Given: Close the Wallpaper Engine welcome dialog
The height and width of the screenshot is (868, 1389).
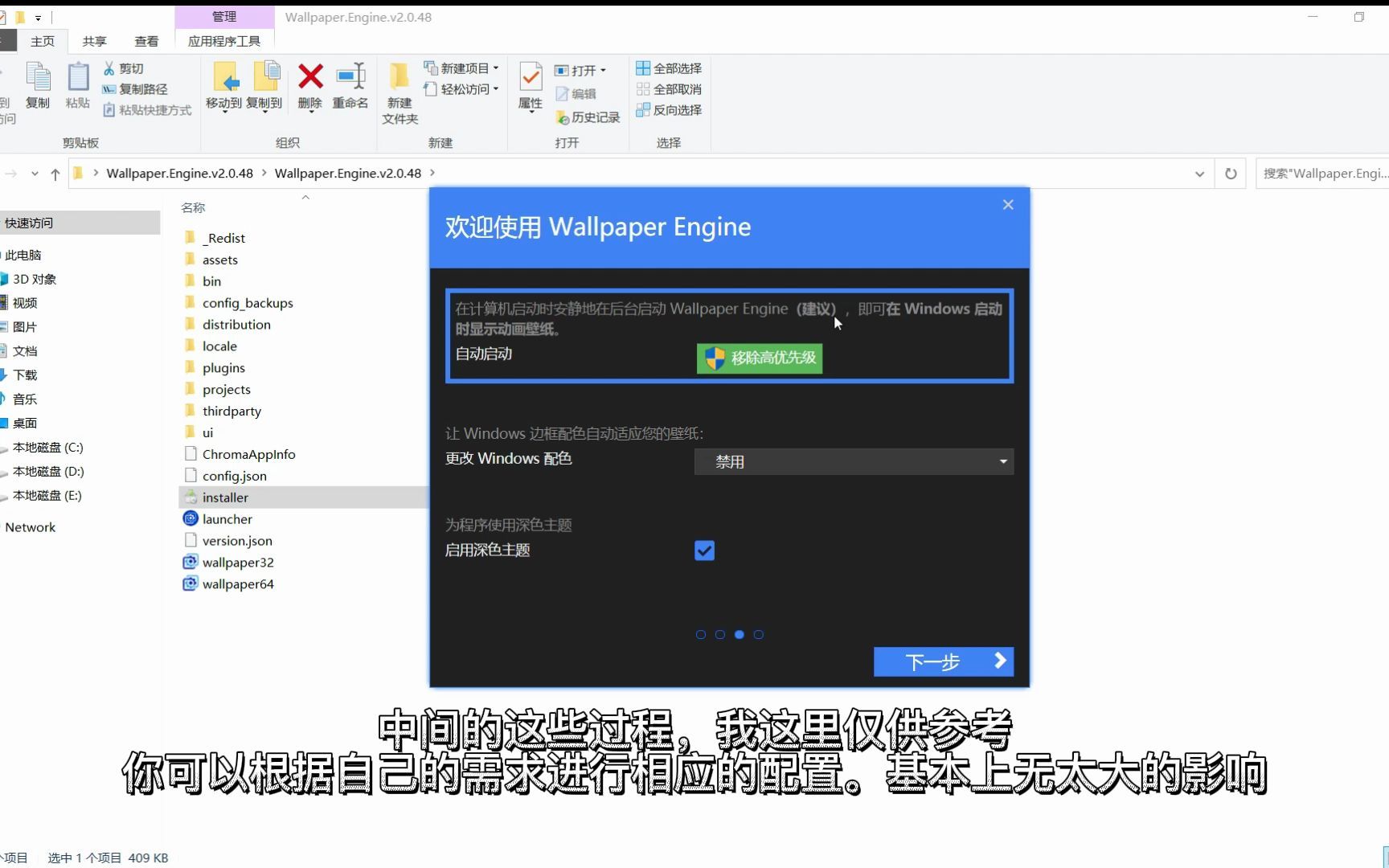Looking at the screenshot, I should 1008,206.
